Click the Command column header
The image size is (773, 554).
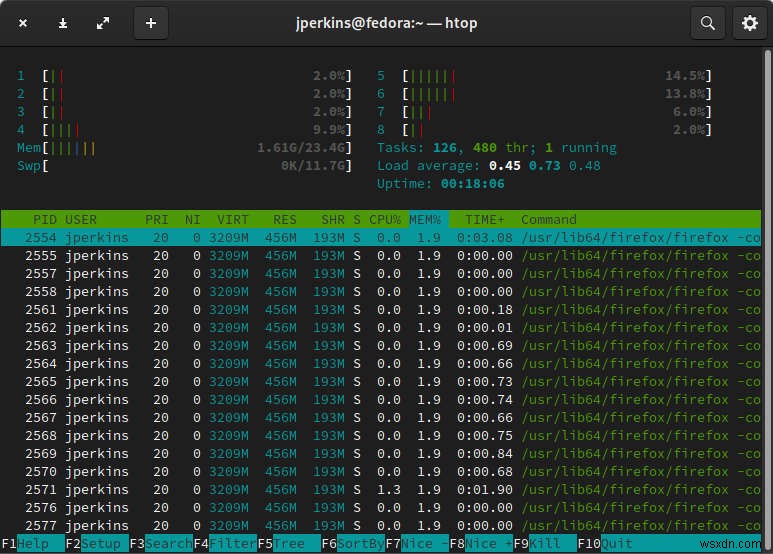click(549, 220)
